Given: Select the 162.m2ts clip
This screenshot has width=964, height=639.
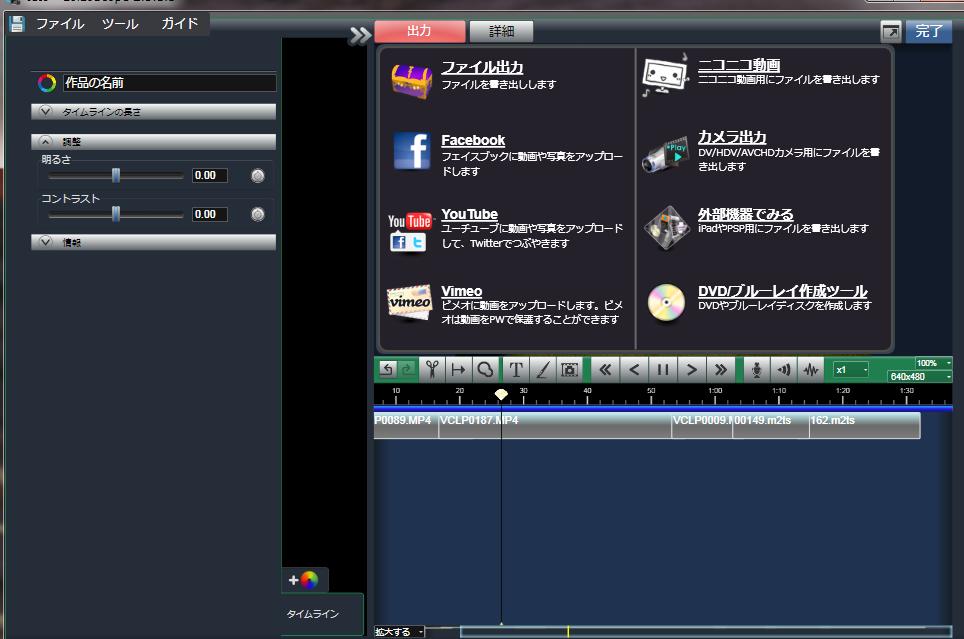Looking at the screenshot, I should (x=864, y=425).
